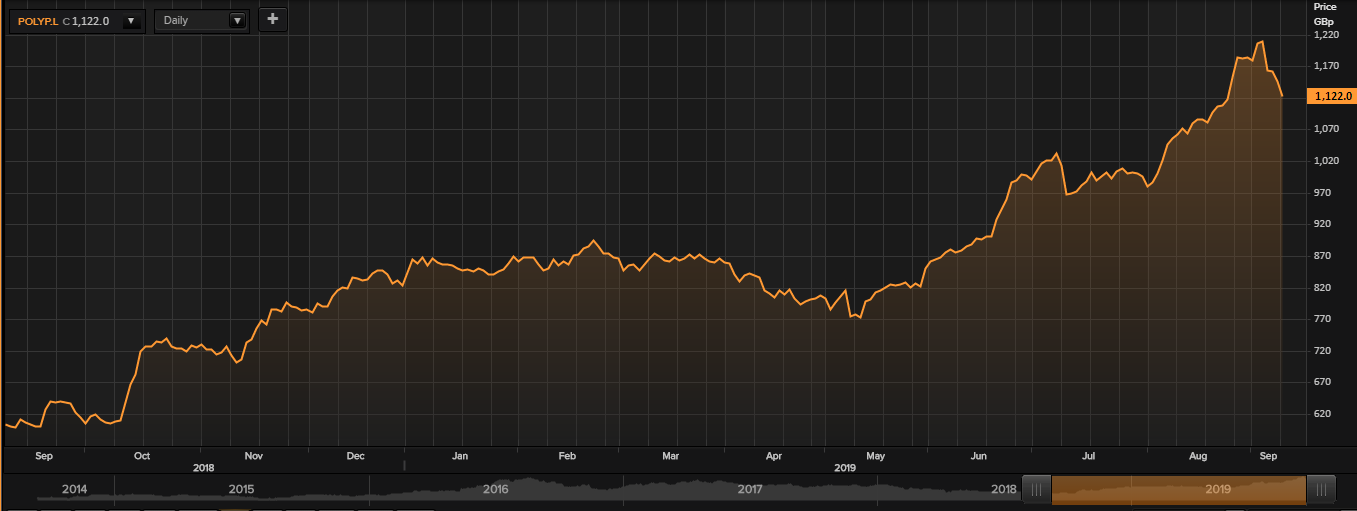1357x511 pixels.
Task: Jump to 2014 in the timeline navigator
Action: pyautogui.click(x=74, y=489)
